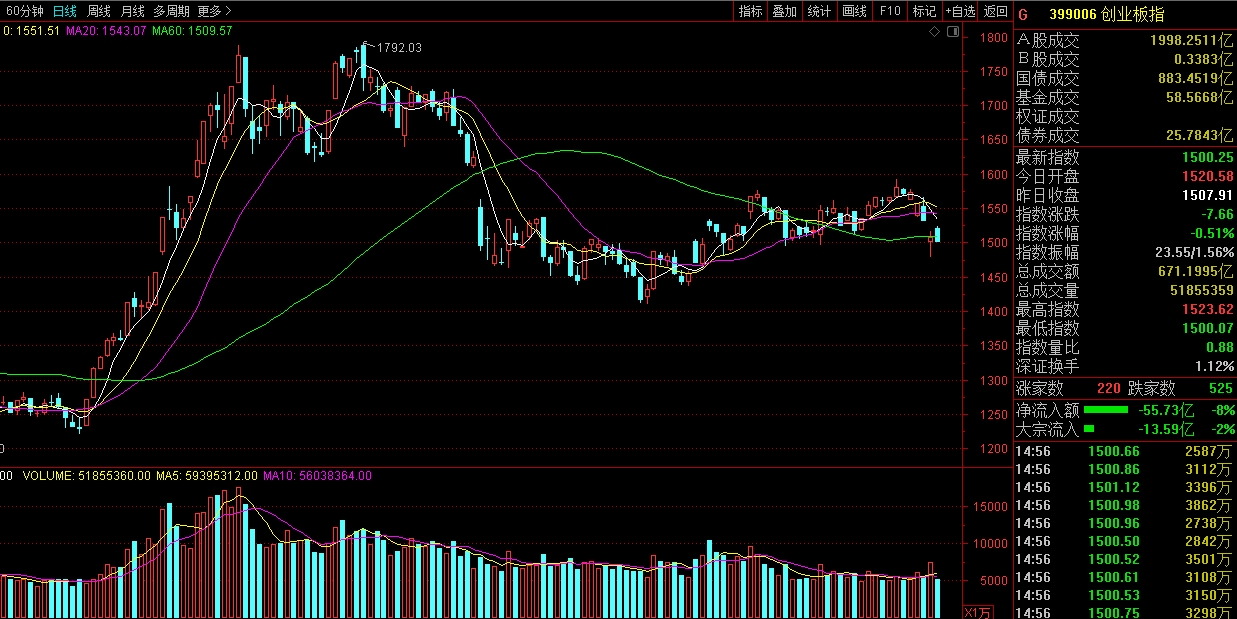
Task: Click the MA60: 1509.57 indicator label
Action: click(x=192, y=31)
